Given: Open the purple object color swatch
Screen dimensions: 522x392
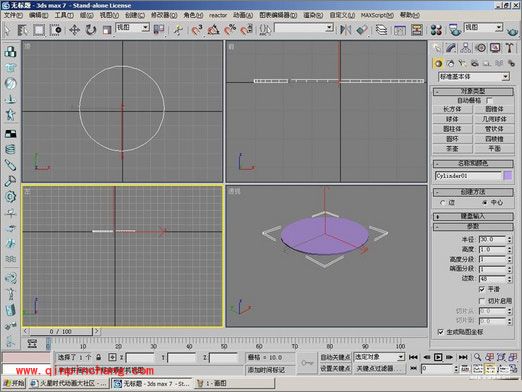Looking at the screenshot, I should click(507, 175).
